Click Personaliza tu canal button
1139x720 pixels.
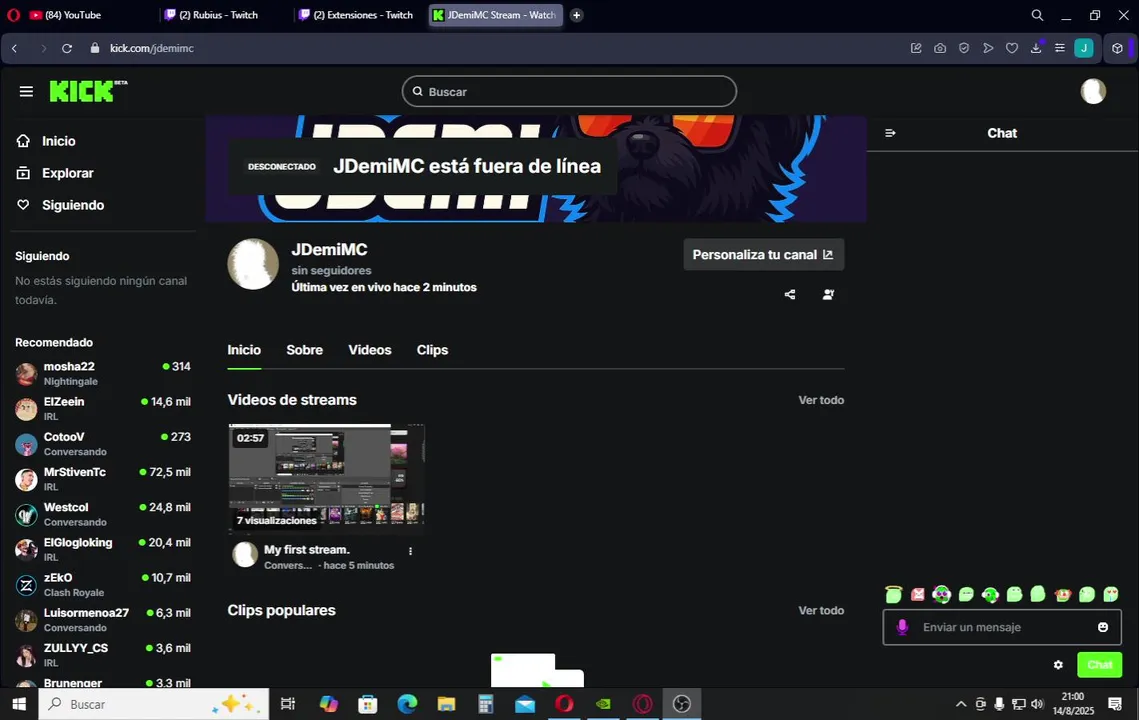click(x=763, y=254)
